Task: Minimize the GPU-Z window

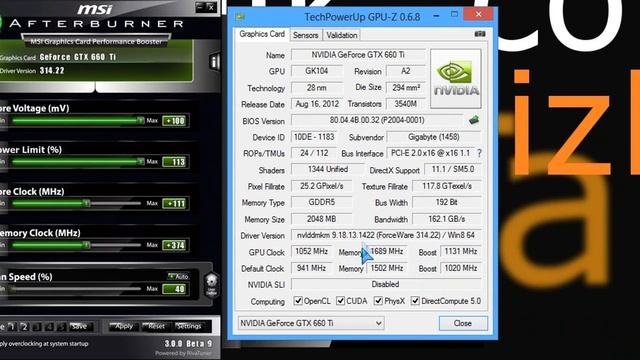Action: [x=436, y=16]
